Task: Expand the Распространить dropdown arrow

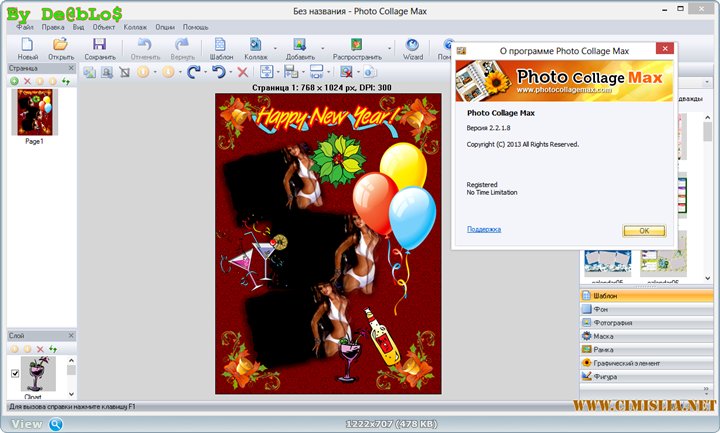Action: [x=390, y=46]
